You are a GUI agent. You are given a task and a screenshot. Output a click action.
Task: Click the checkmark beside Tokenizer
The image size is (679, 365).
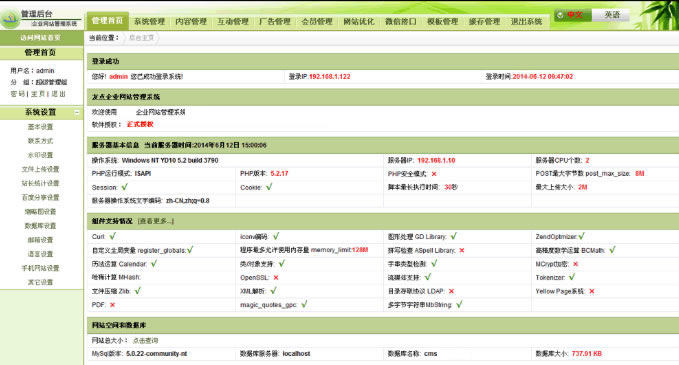click(572, 277)
